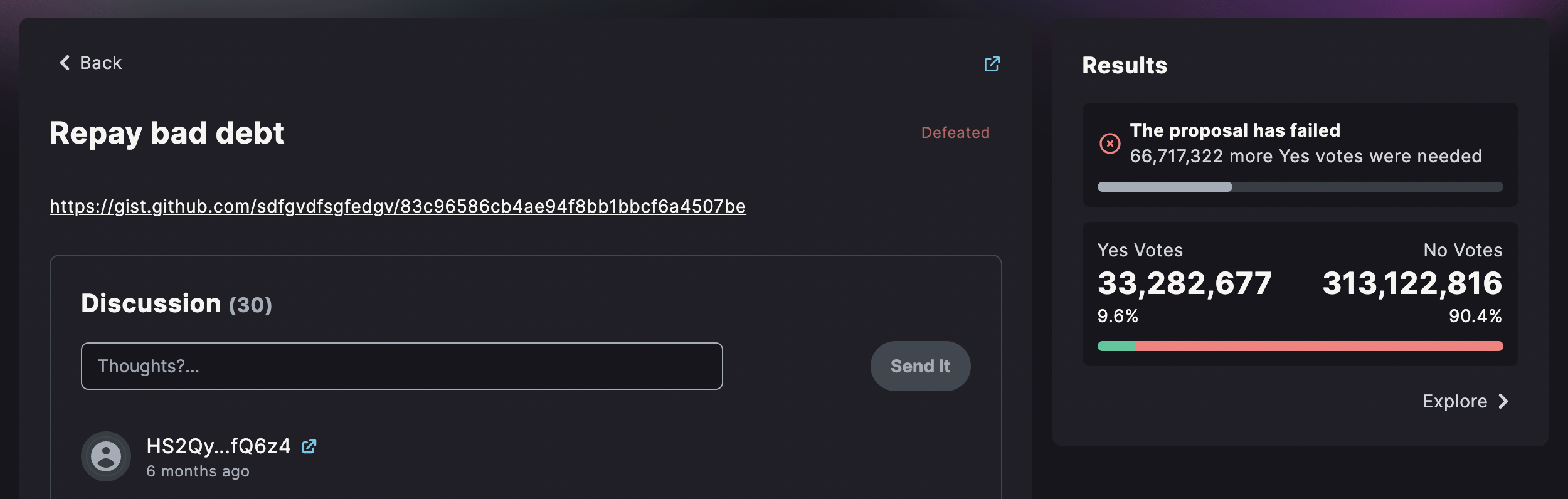This screenshot has height=499, width=1568.
Task: Click the Repay bad debt title
Action: [x=167, y=133]
